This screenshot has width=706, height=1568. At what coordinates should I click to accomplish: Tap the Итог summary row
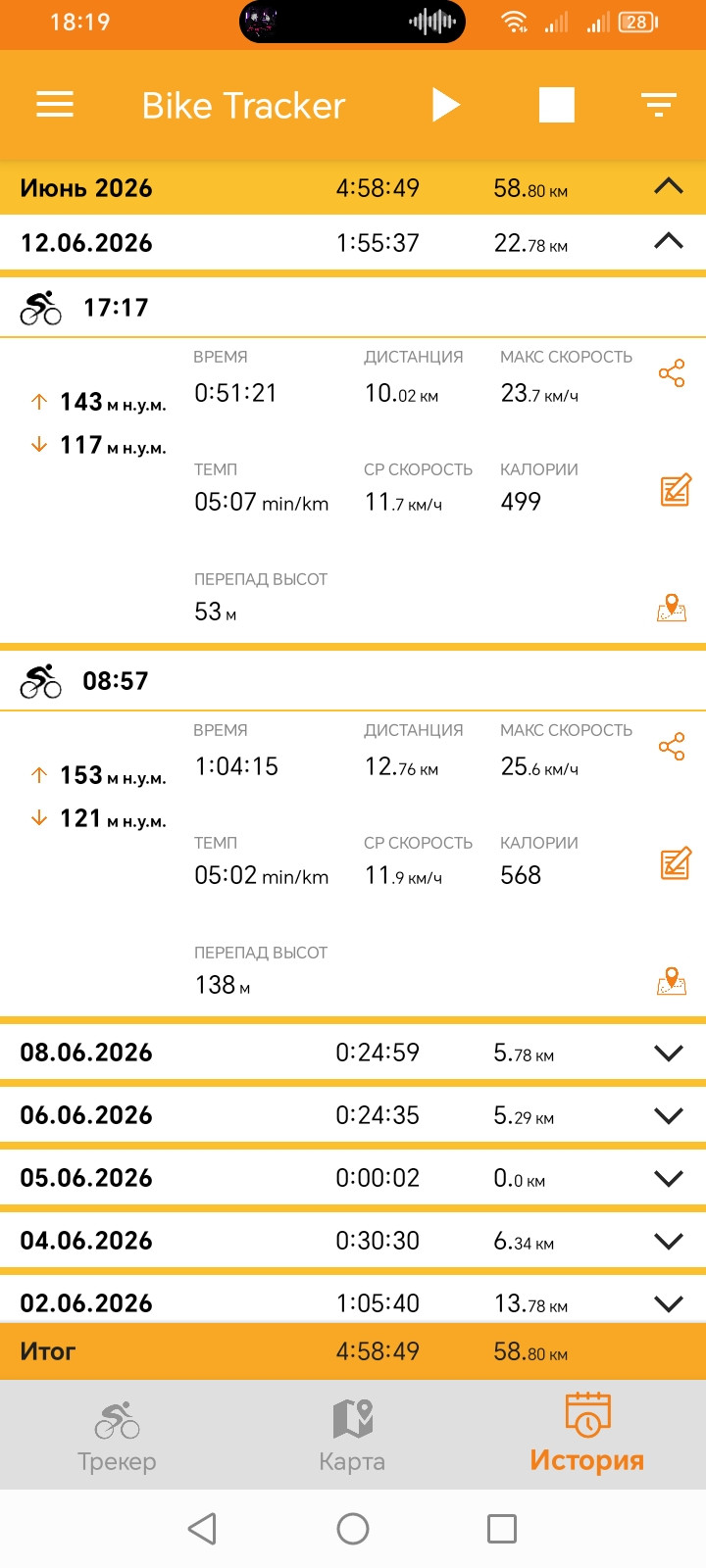pyautogui.click(x=353, y=1351)
